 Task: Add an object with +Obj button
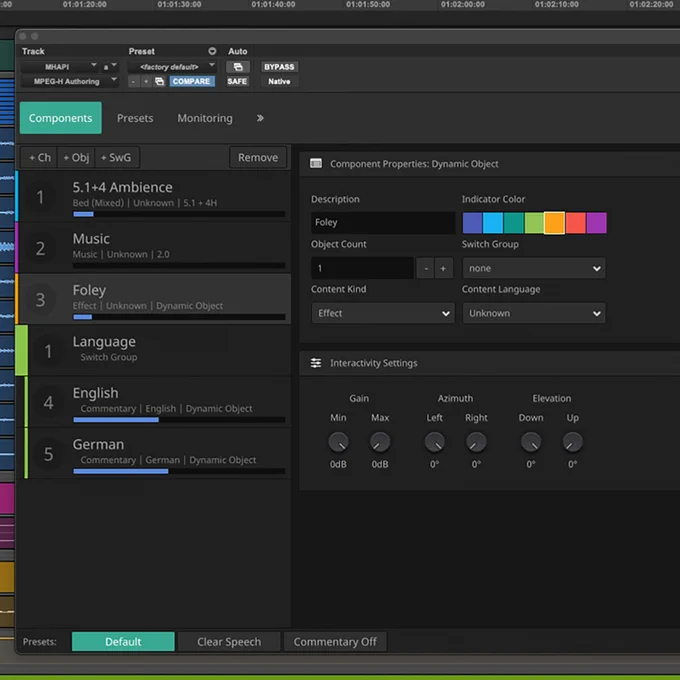point(76,157)
